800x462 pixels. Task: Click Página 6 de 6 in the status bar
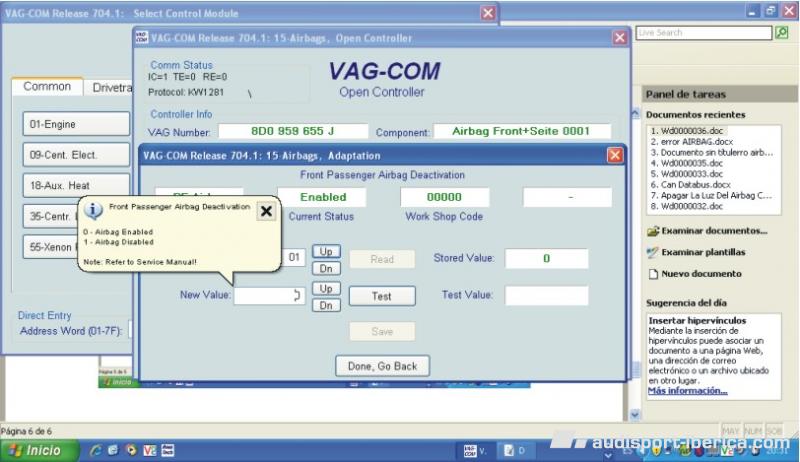[26, 431]
